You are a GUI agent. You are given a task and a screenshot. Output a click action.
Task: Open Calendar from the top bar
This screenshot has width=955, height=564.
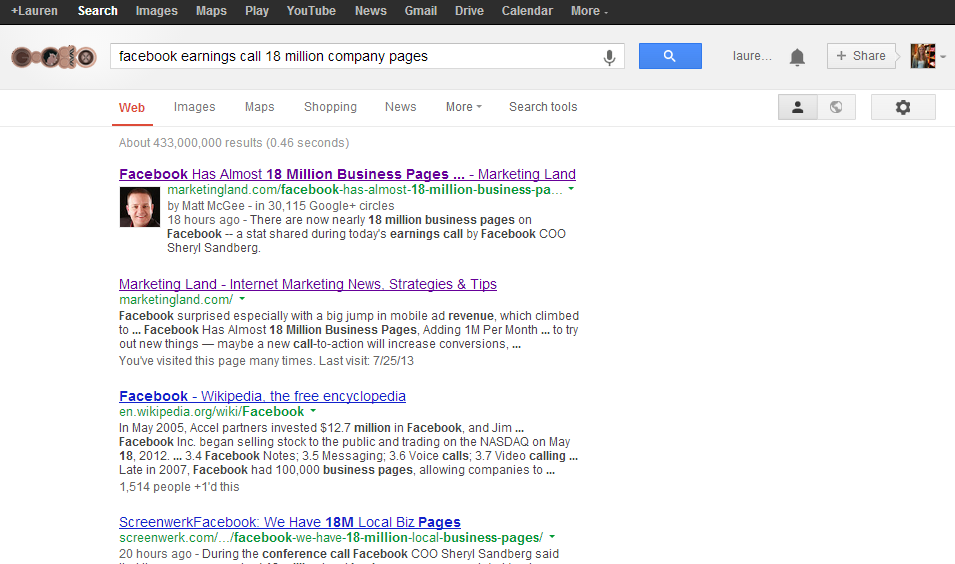click(x=527, y=11)
